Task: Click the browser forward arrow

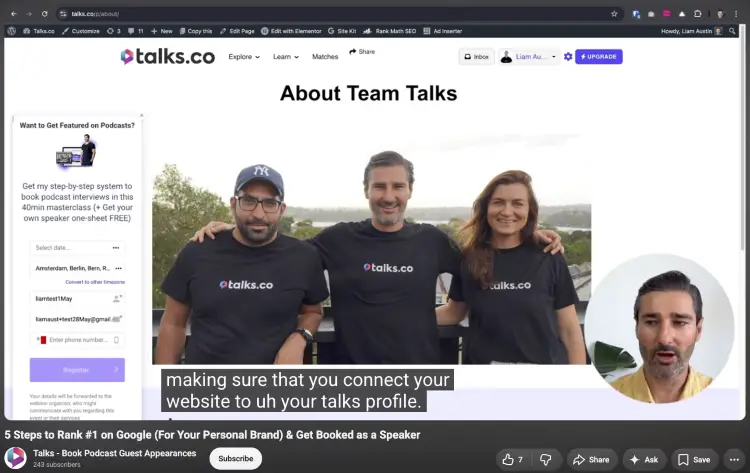Action: [x=29, y=14]
